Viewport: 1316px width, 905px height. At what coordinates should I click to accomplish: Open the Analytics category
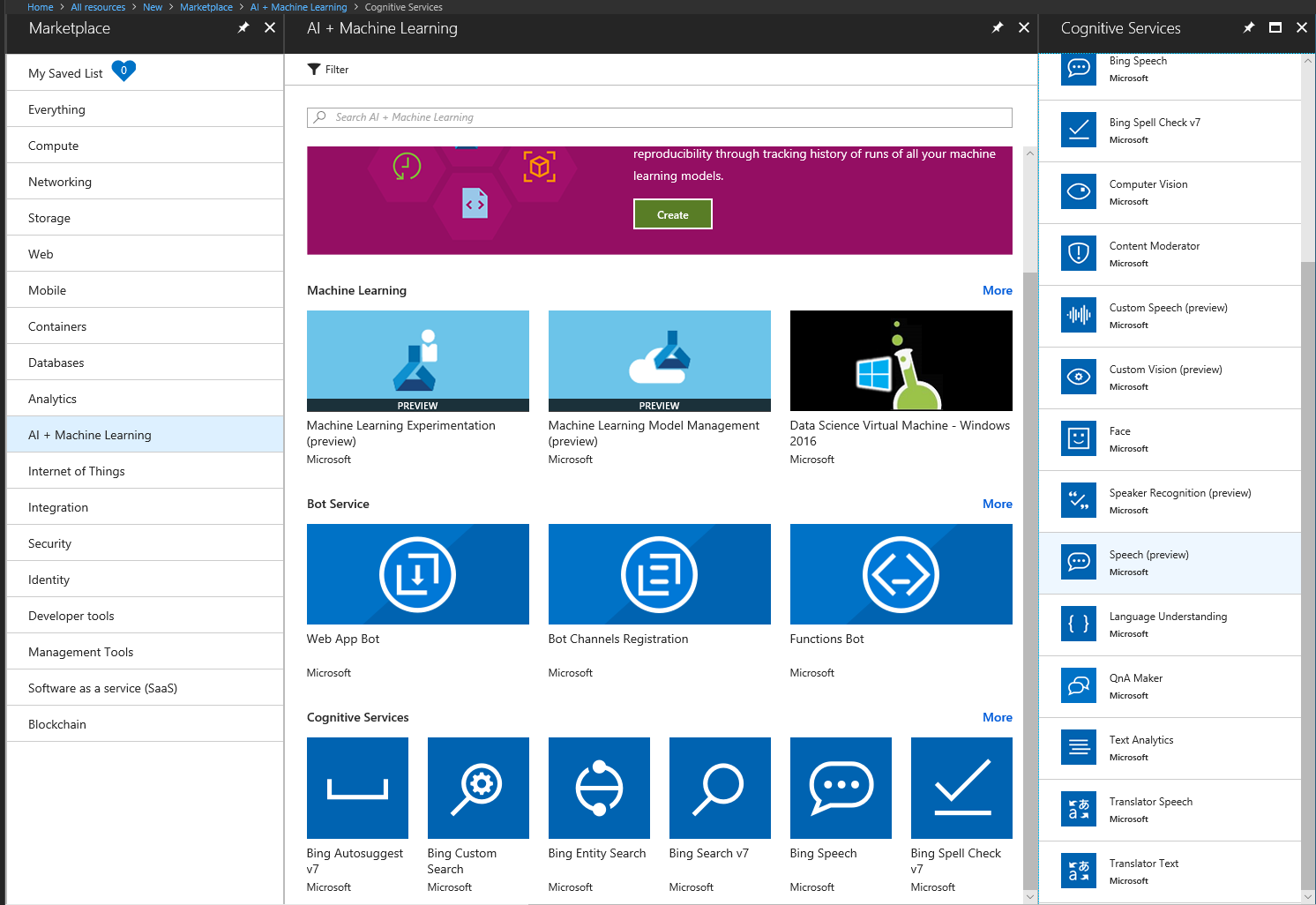coord(145,399)
